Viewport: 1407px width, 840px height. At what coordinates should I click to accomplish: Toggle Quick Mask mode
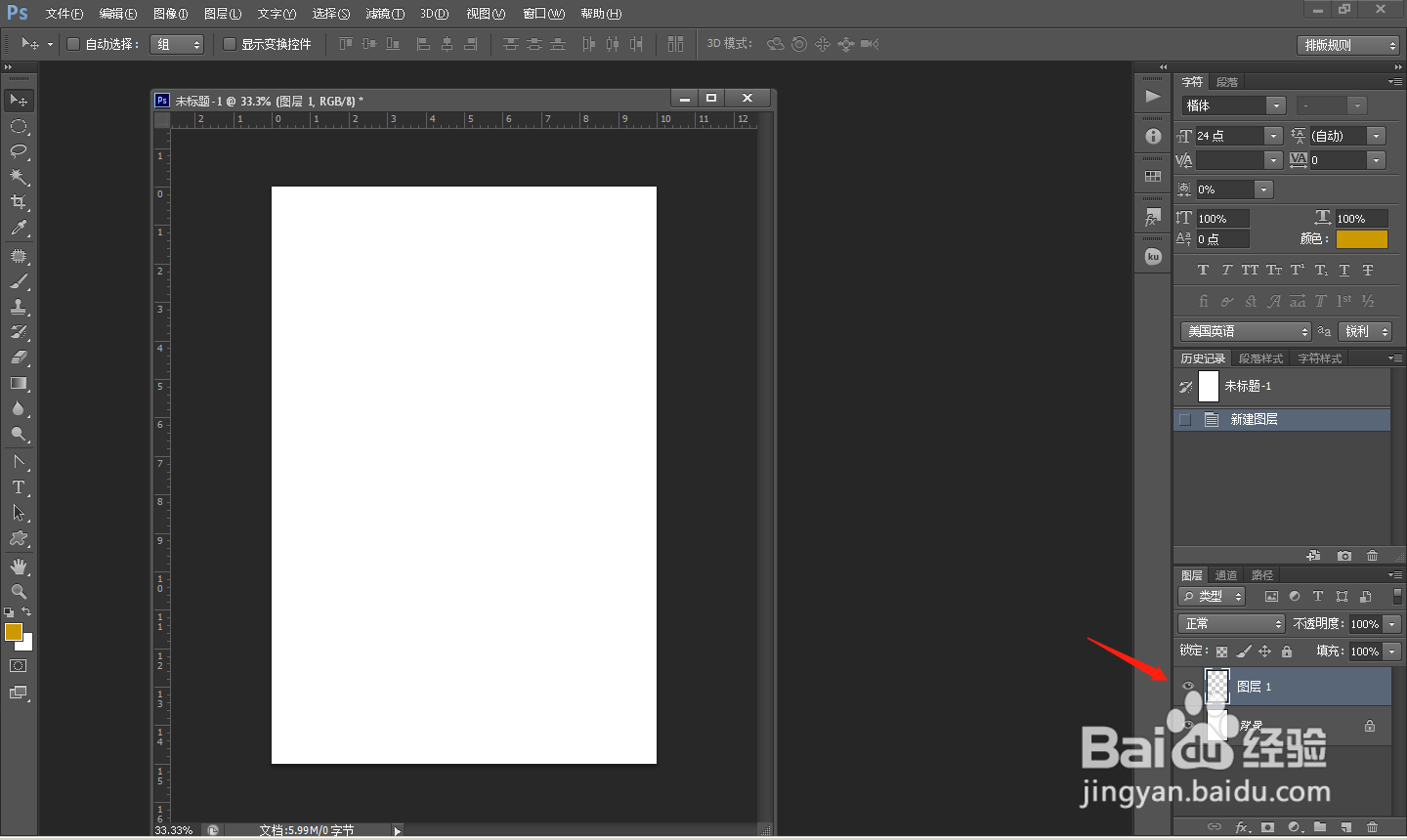(19, 666)
